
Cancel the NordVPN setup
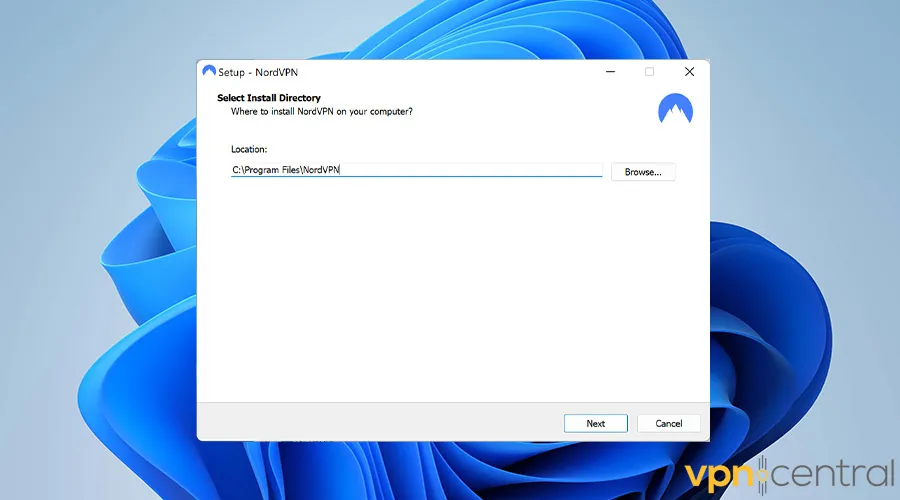tap(668, 423)
